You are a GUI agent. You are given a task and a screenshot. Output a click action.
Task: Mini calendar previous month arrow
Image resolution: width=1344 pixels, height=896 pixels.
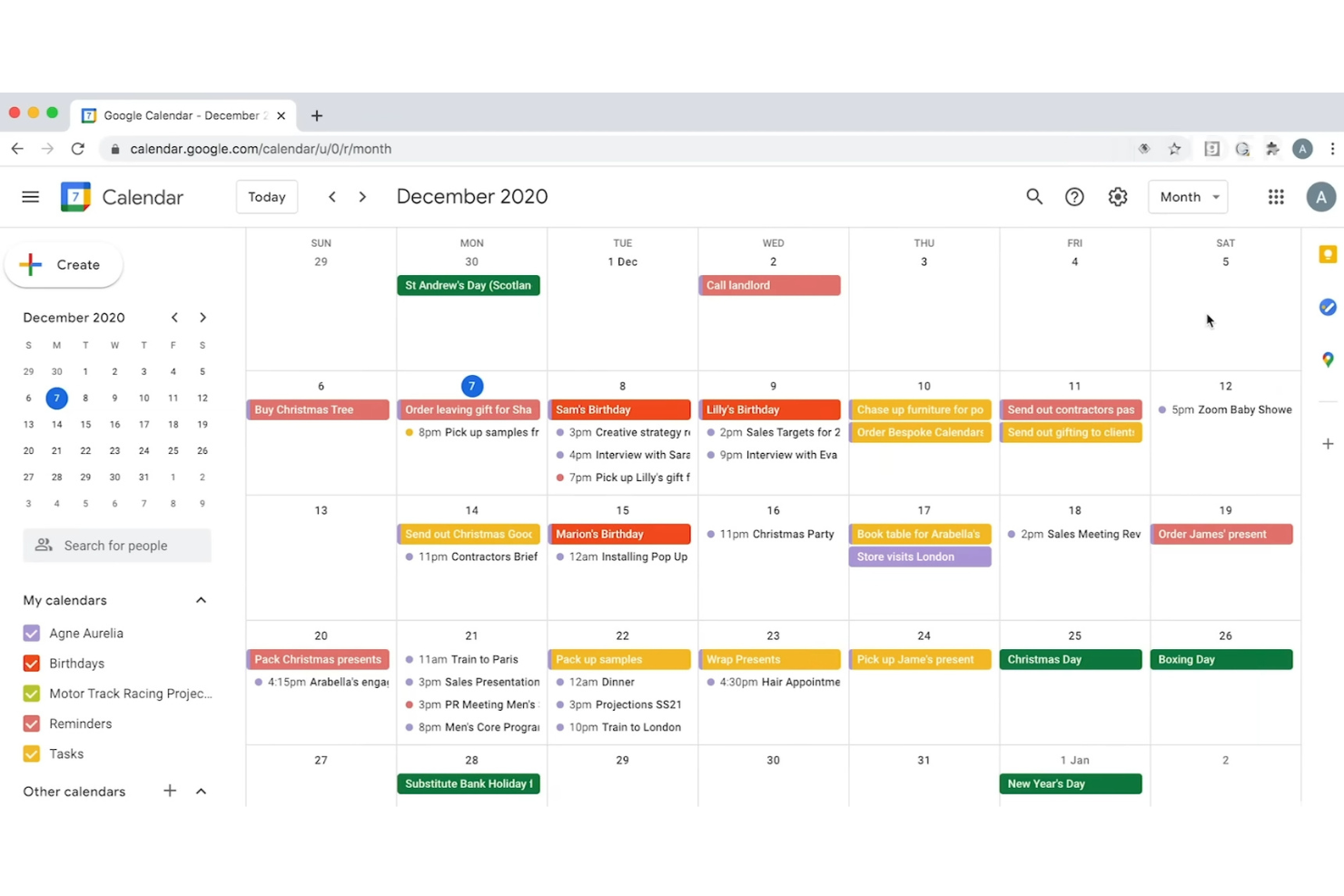[174, 318]
